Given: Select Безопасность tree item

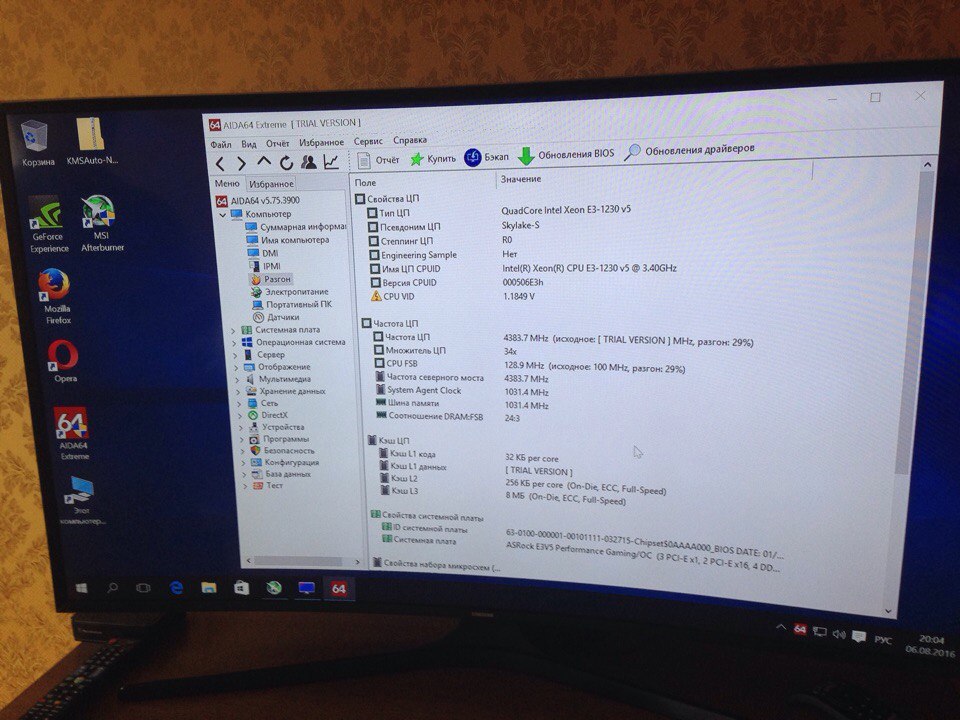Looking at the screenshot, I should pos(283,450).
